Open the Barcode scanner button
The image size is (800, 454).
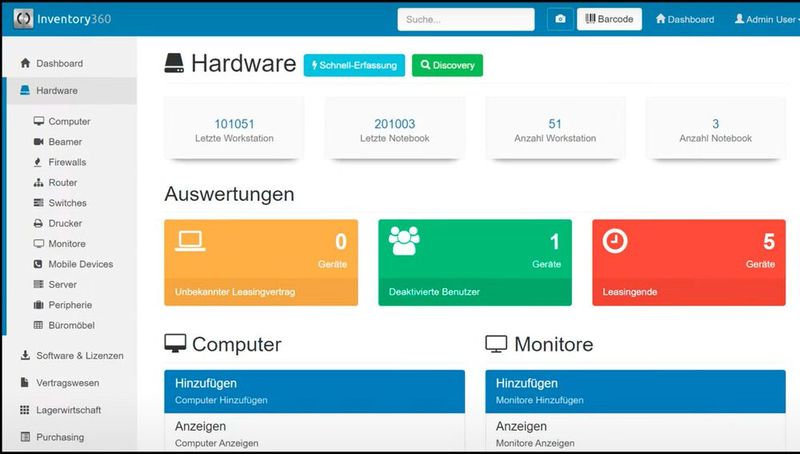[609, 19]
